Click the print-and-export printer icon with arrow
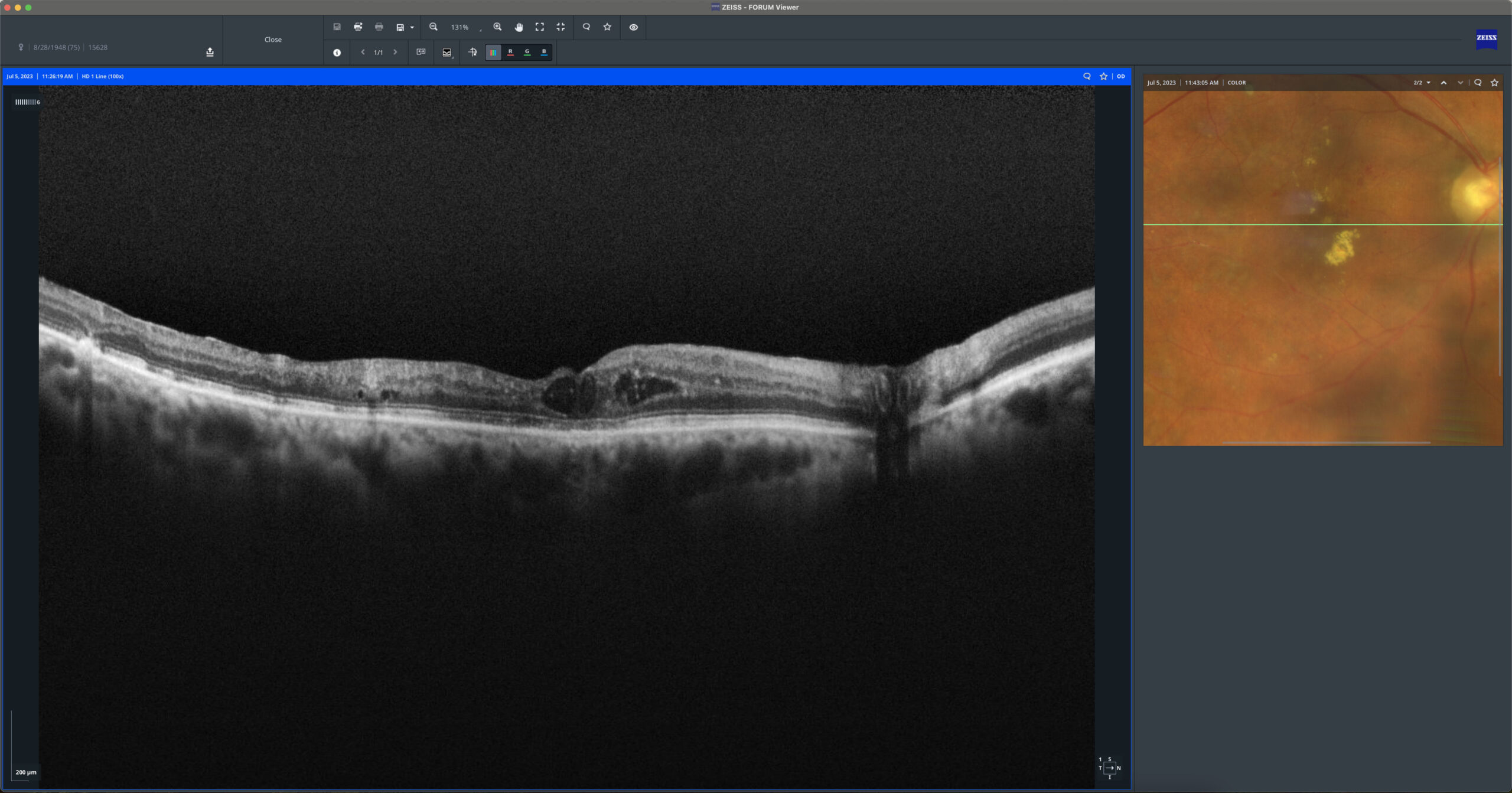1512x793 pixels. (x=358, y=27)
